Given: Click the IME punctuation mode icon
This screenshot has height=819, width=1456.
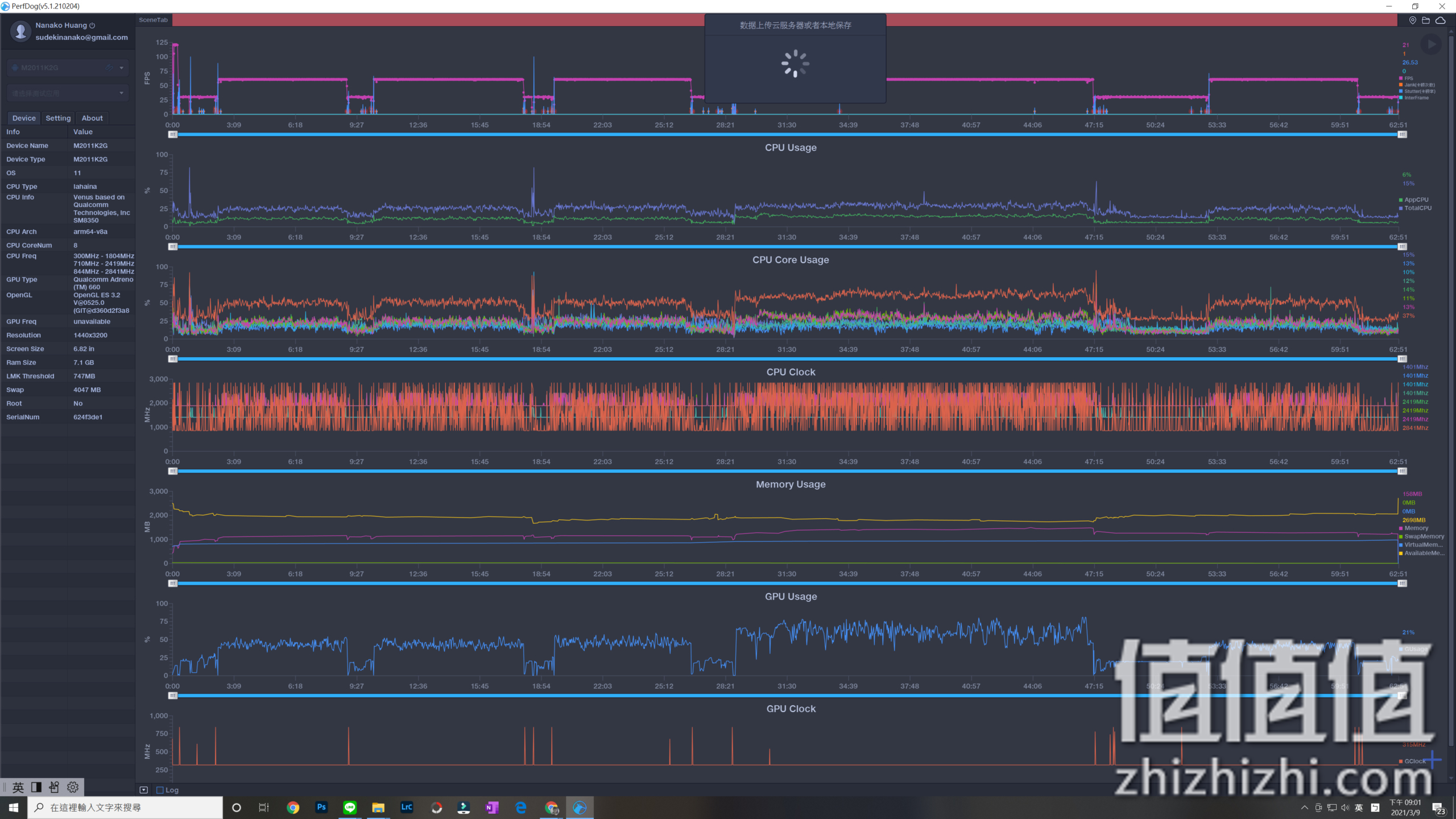Looking at the screenshot, I should tap(54, 788).
